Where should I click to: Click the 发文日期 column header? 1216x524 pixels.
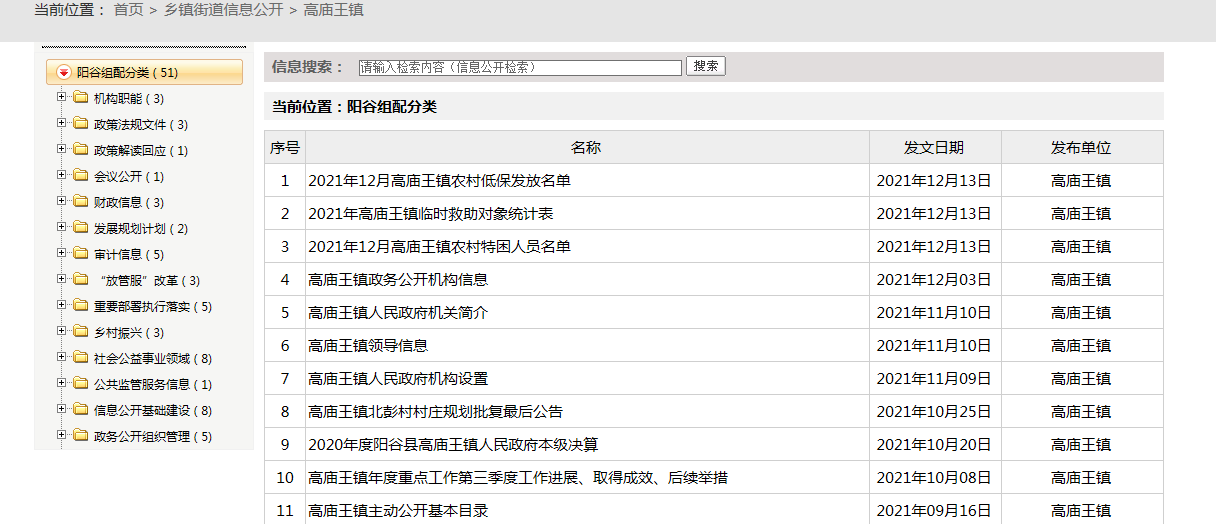tap(934, 148)
